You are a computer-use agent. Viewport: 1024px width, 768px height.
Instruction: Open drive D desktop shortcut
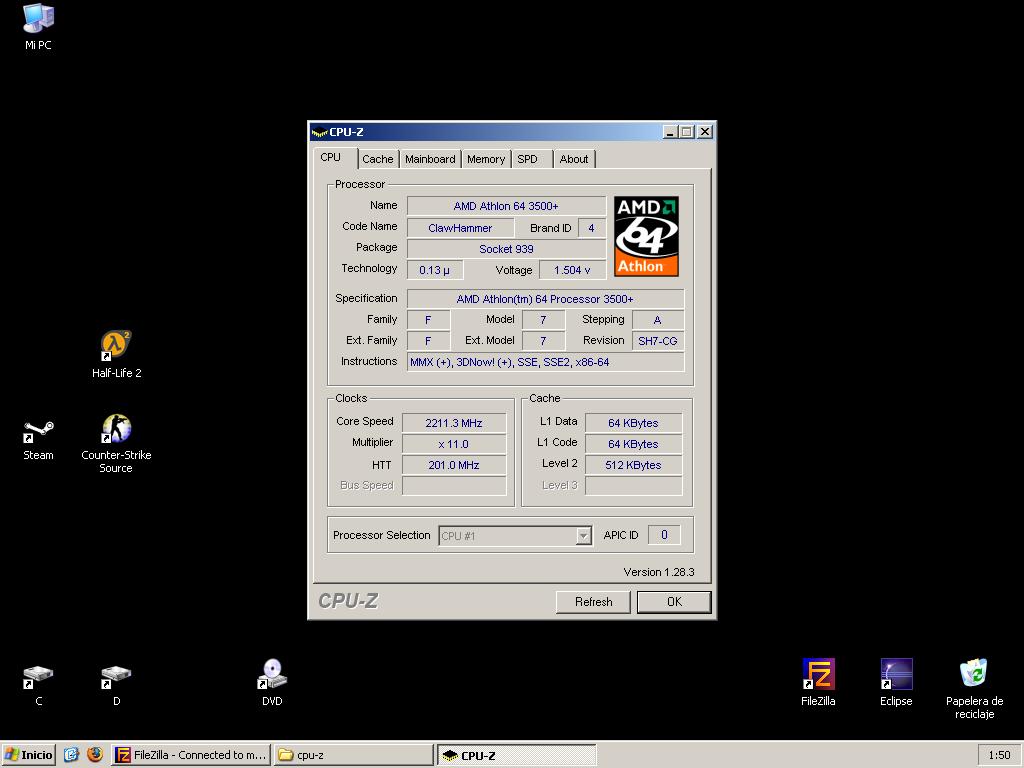point(116,684)
